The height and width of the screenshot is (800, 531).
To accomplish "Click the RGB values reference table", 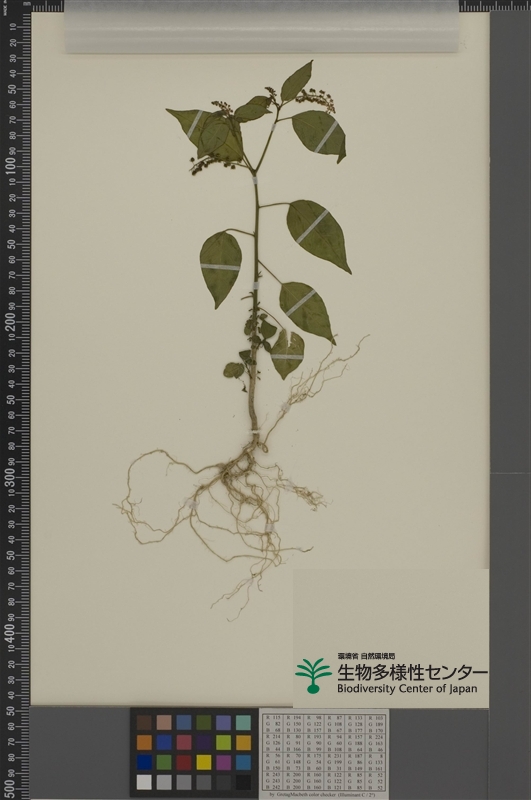I will click(x=324, y=753).
